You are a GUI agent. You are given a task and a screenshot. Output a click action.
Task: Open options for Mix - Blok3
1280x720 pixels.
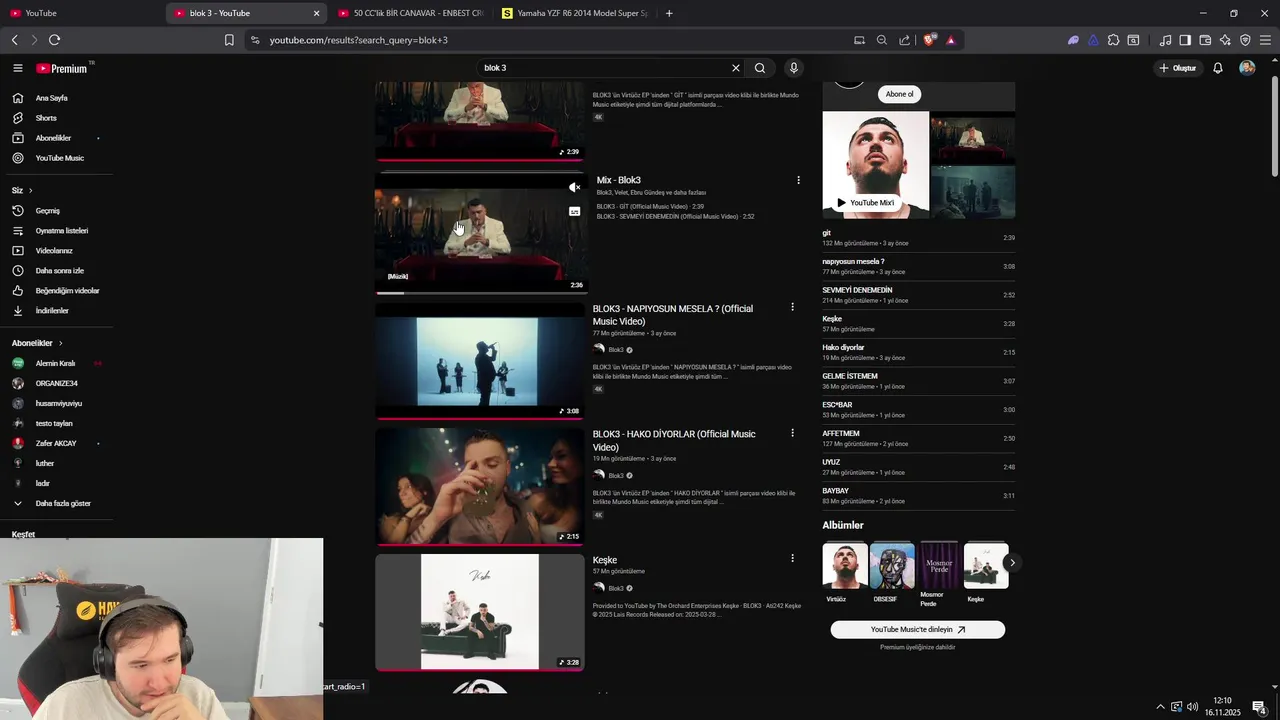(798, 180)
